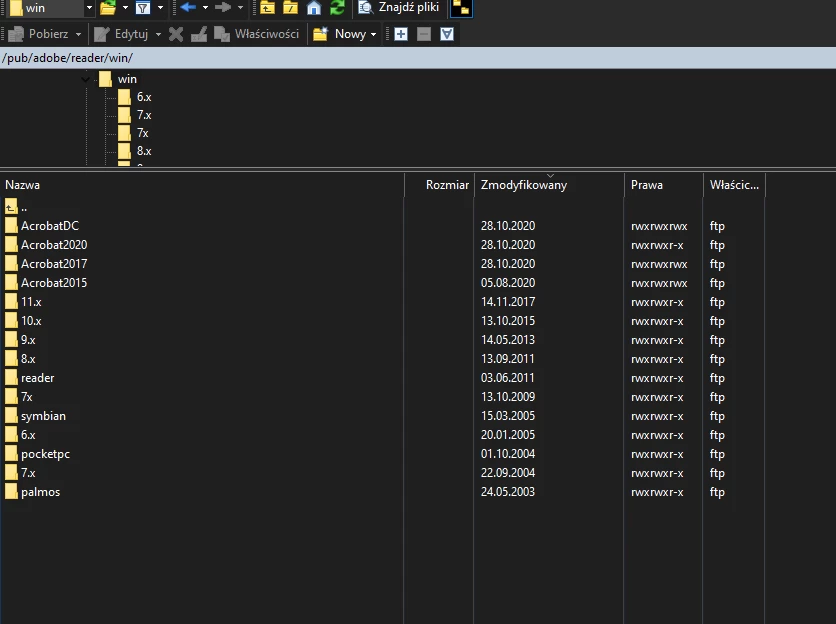Open the directory bookmark folder icon

pyautogui.click(x=108, y=7)
